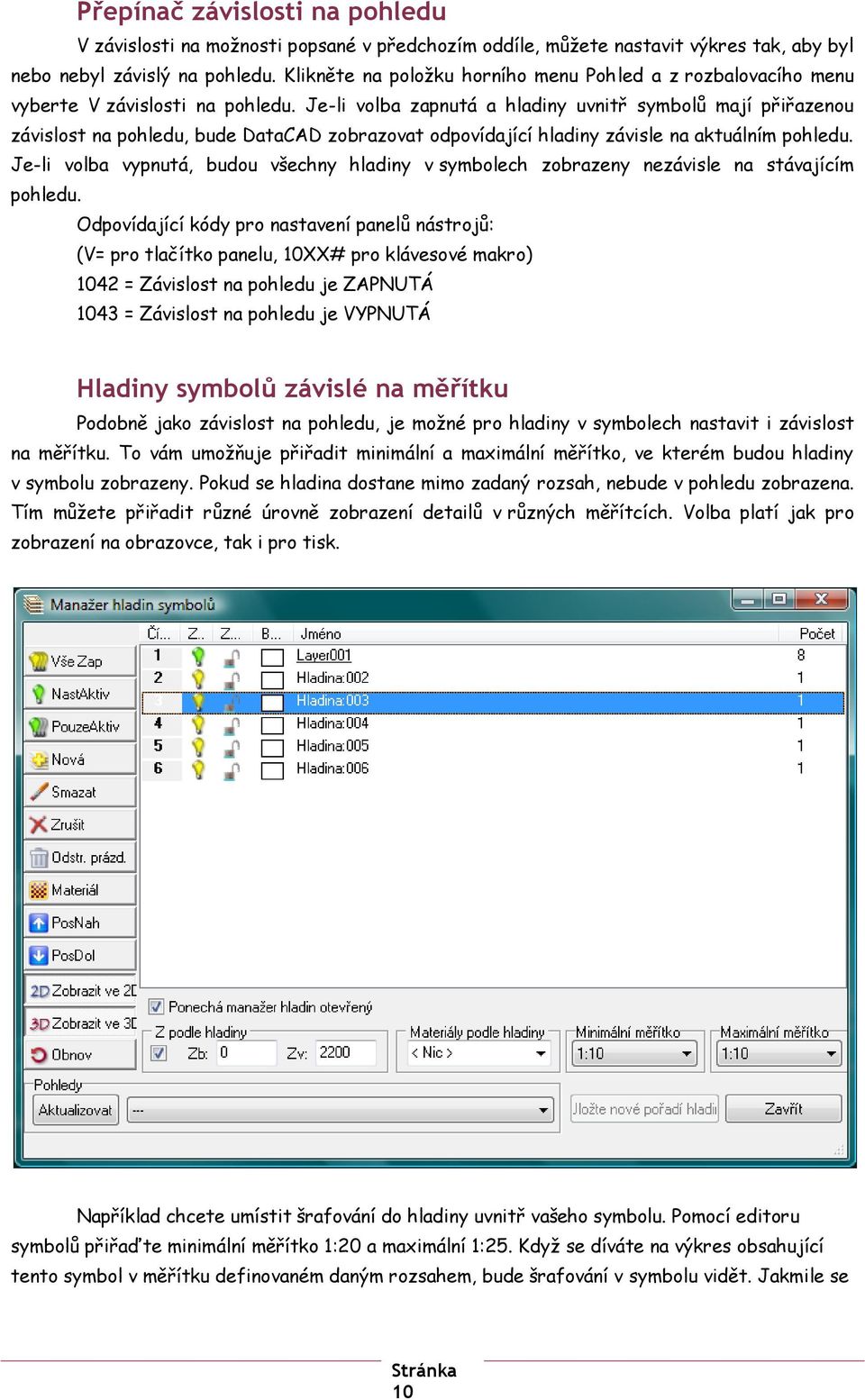865x1400 pixels.
Task: Move layer up with PosNah
Action: coord(80,923)
